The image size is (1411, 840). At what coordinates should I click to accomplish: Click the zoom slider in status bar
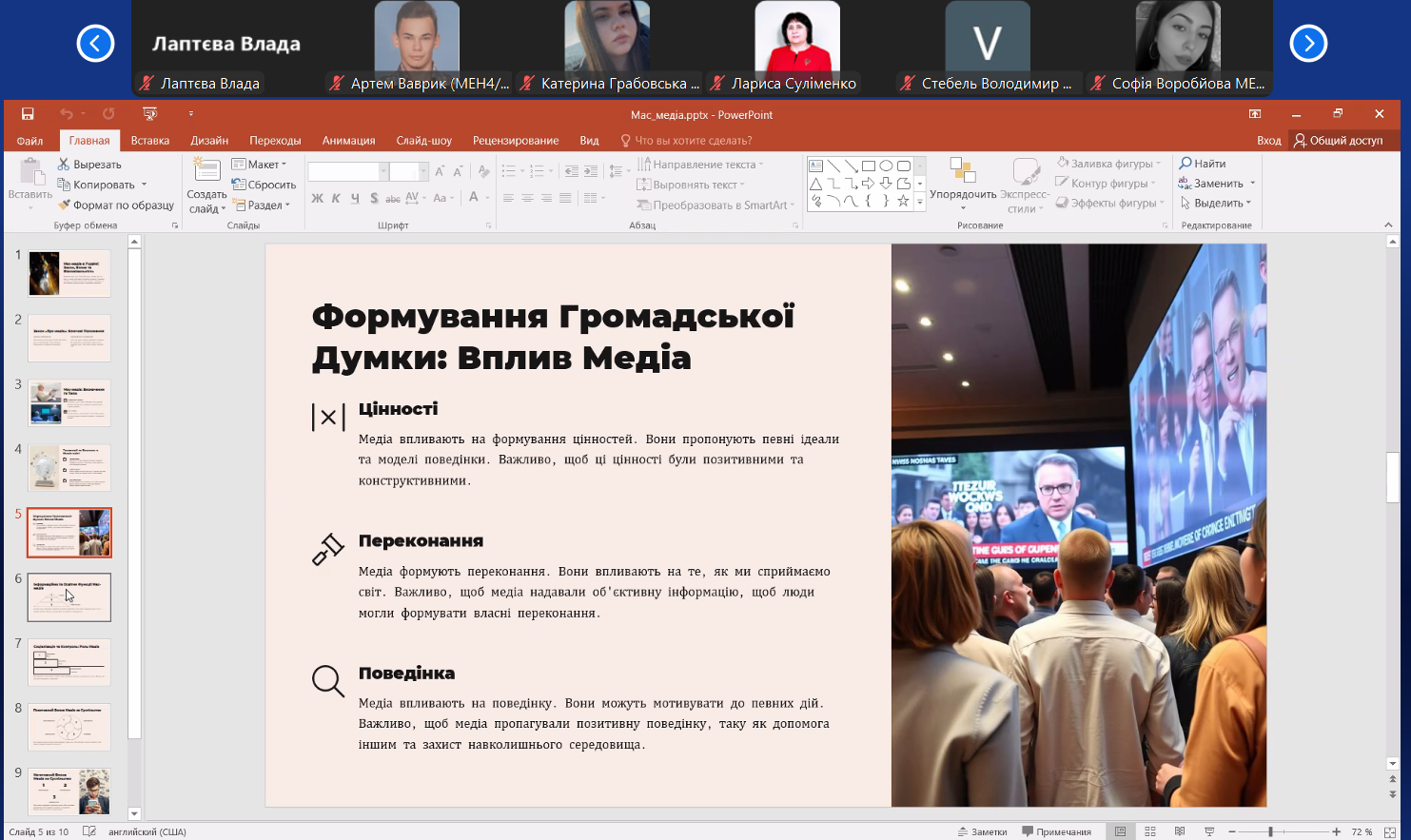point(1270,831)
